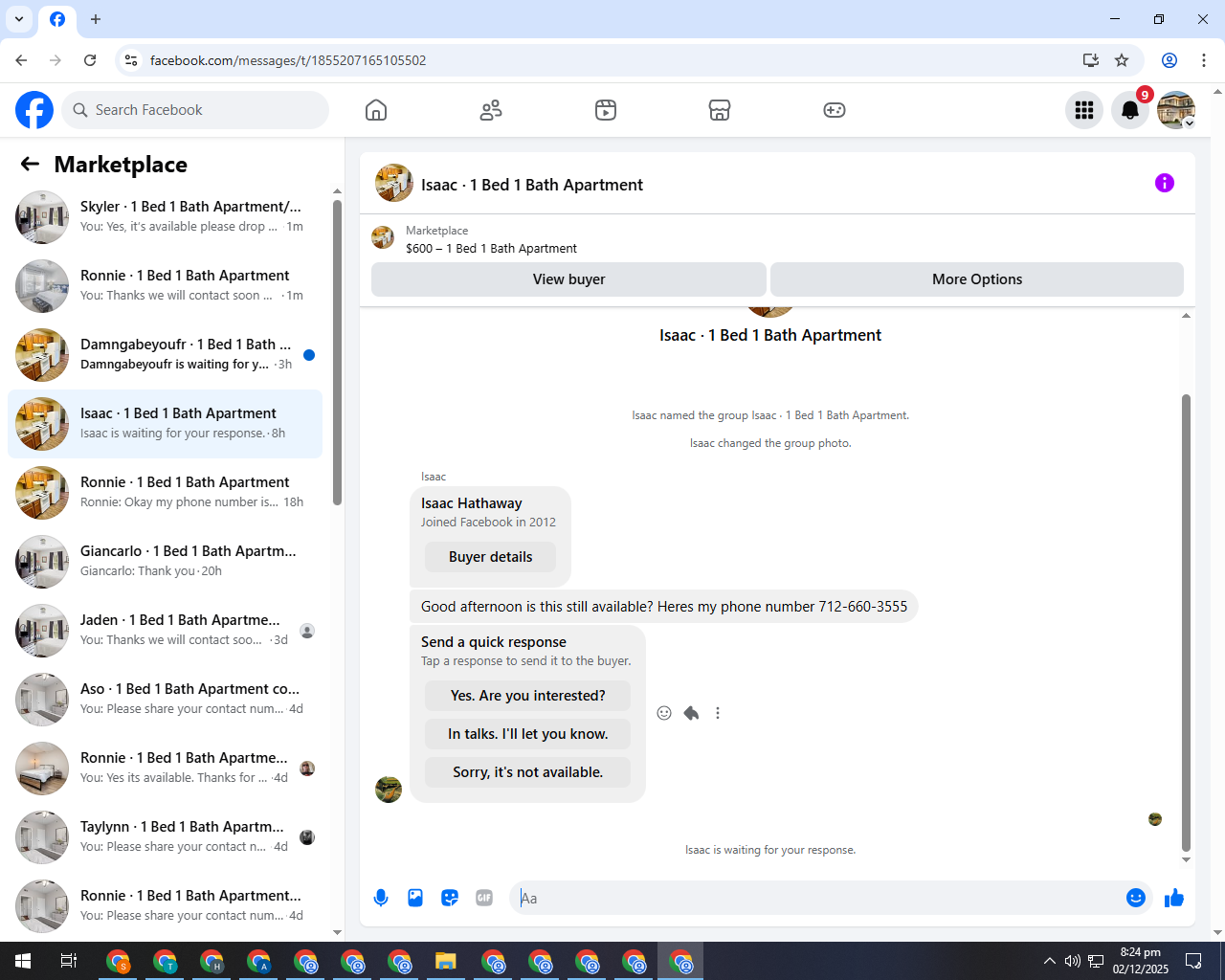Open Windows Task View icon
Image resolution: width=1225 pixels, height=980 pixels.
click(69, 961)
